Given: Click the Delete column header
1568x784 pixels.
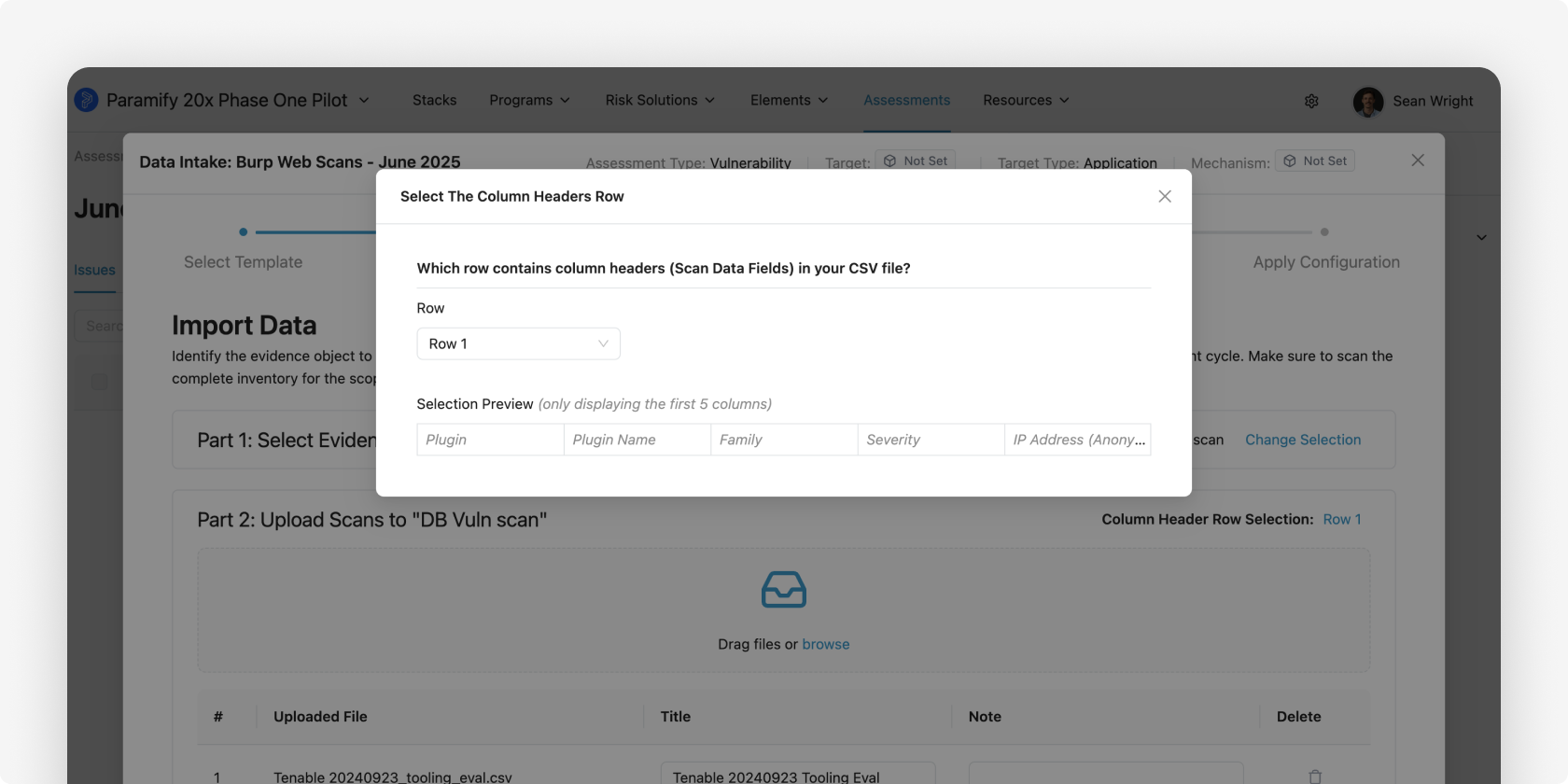Looking at the screenshot, I should pyautogui.click(x=1298, y=717).
